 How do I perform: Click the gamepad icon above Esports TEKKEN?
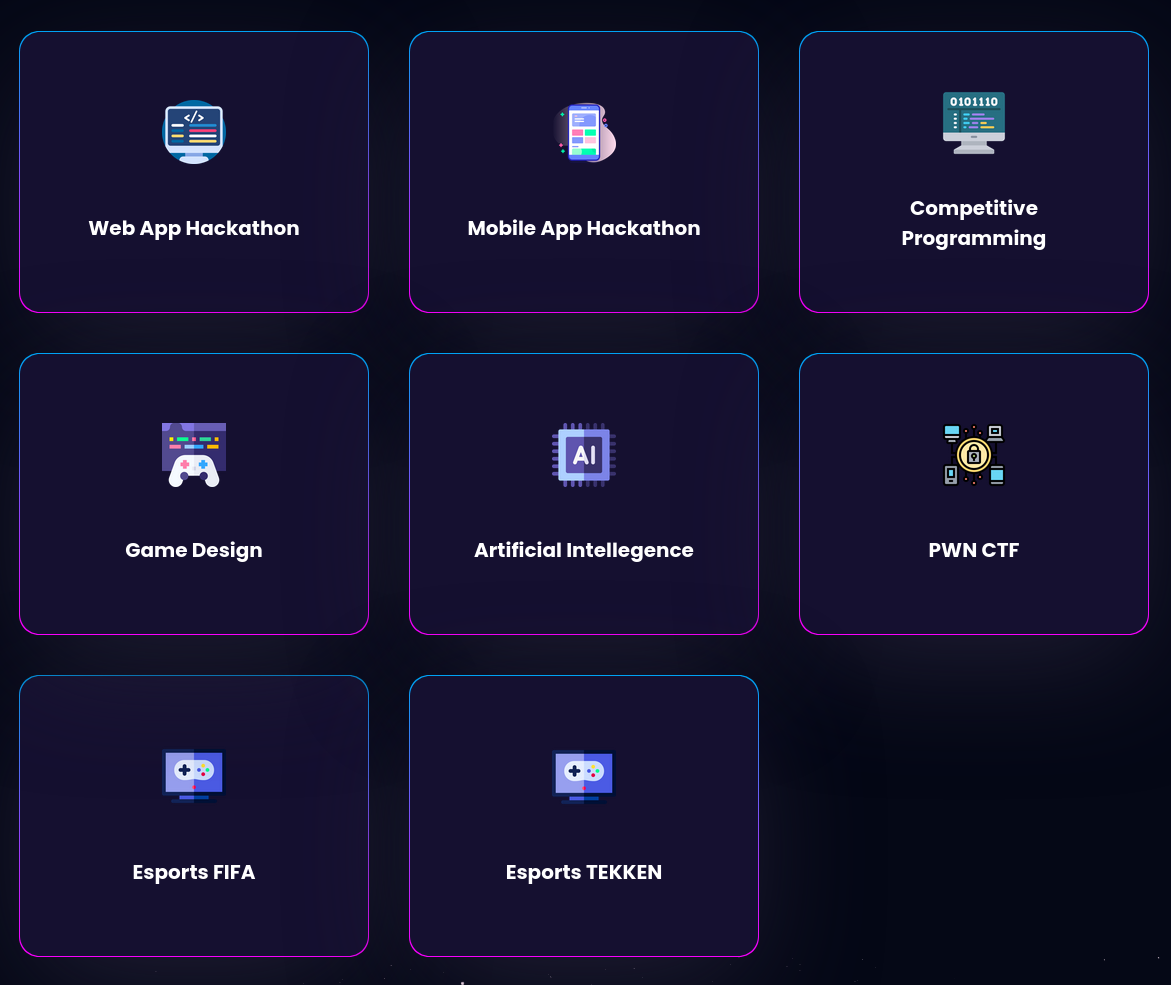[x=584, y=776]
